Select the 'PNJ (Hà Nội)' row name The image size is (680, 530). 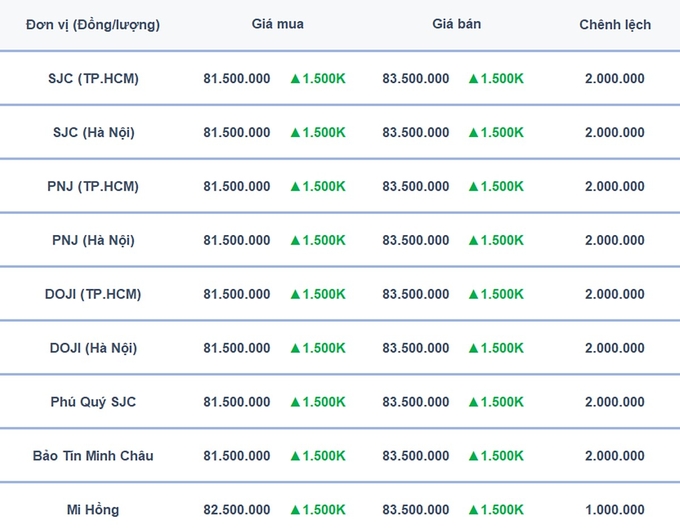click(93, 240)
